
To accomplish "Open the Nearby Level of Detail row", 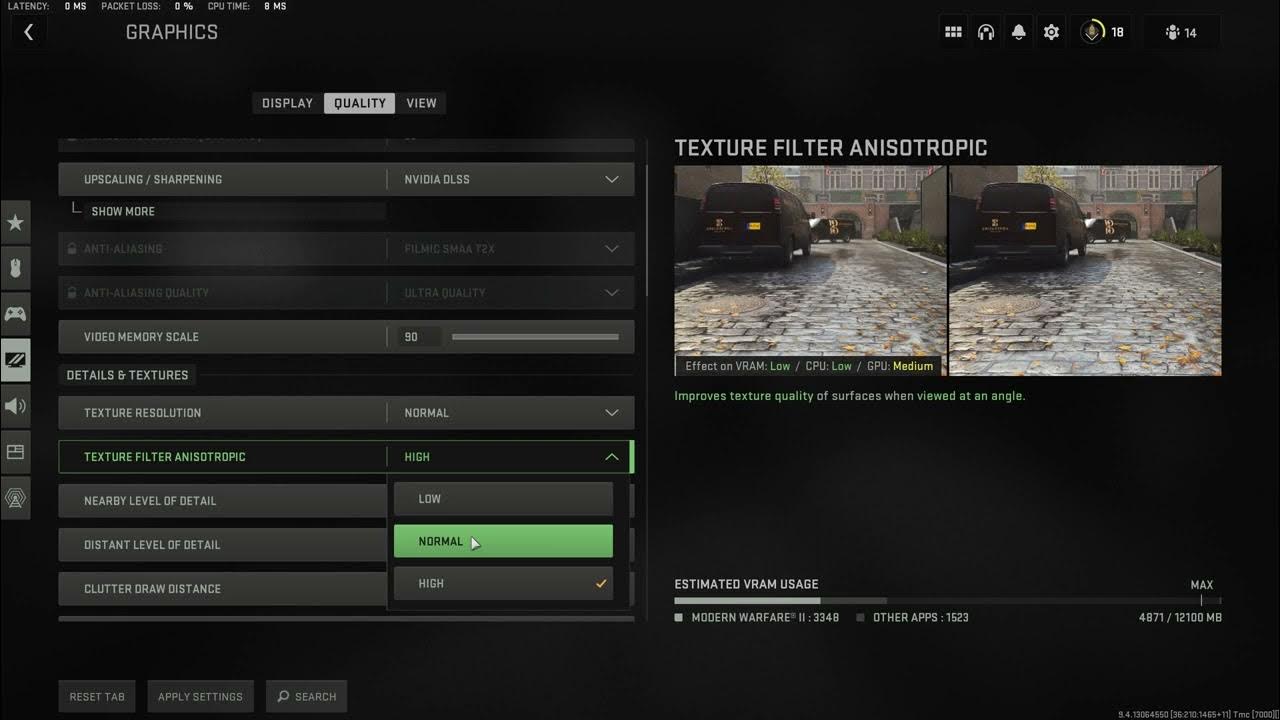I will 223,501.
